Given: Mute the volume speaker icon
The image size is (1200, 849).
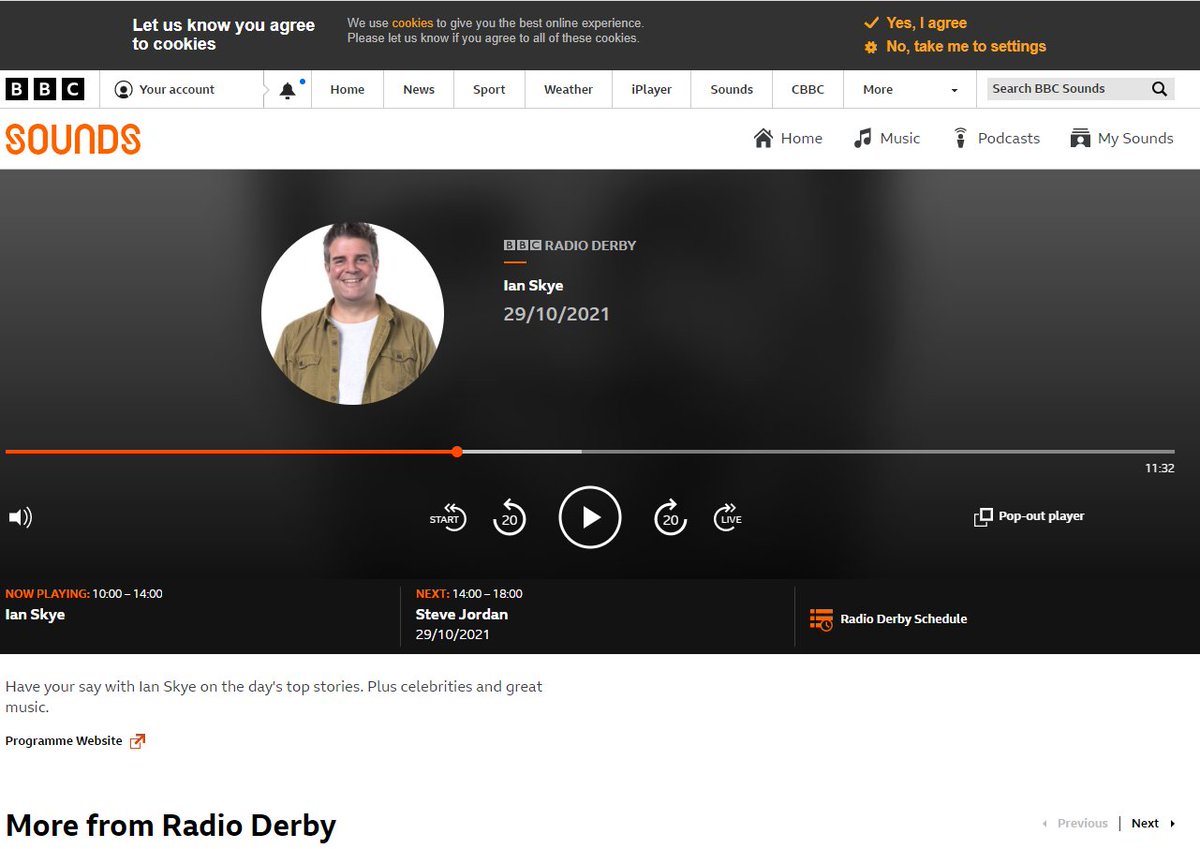Looking at the screenshot, I should 20,517.
